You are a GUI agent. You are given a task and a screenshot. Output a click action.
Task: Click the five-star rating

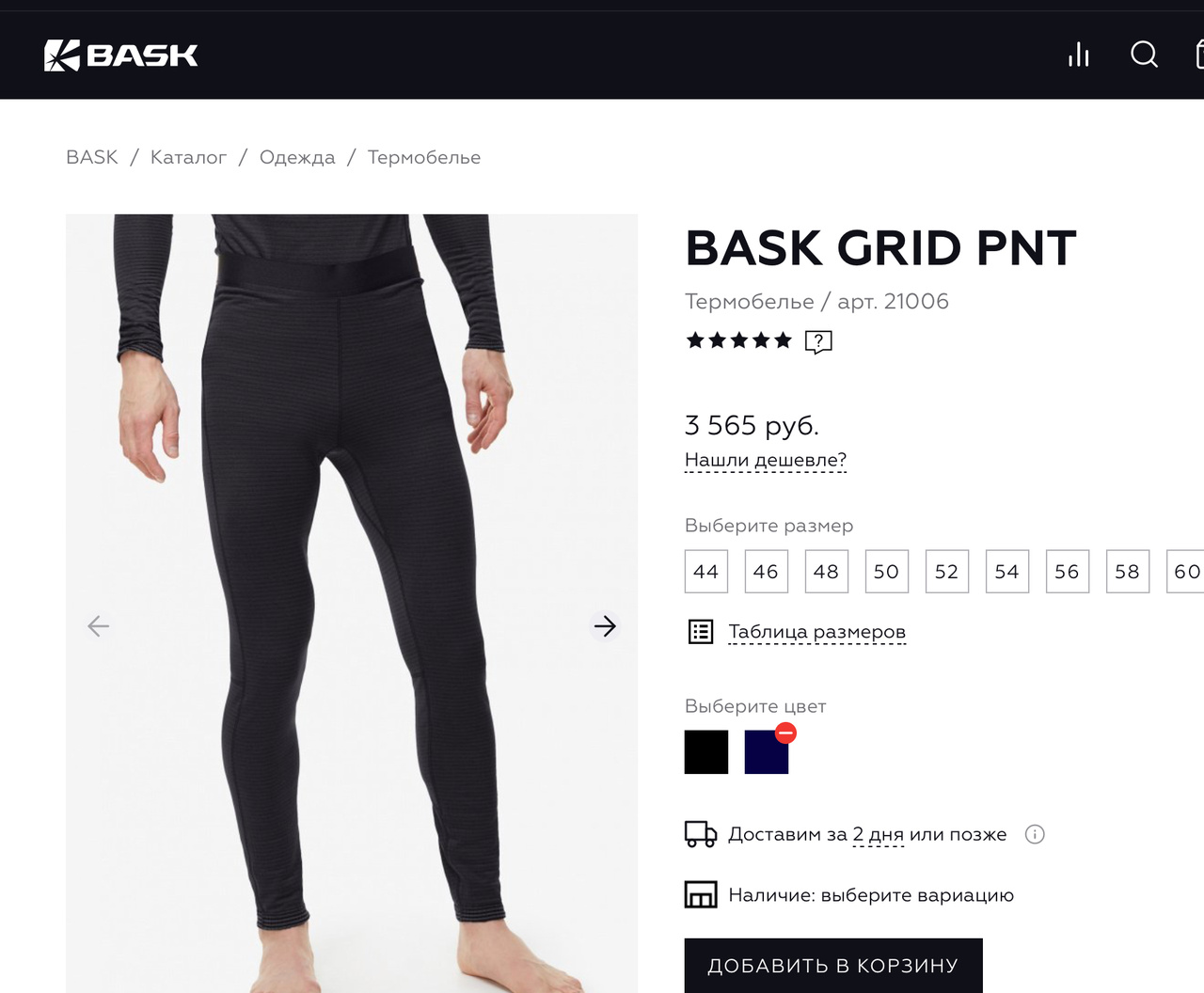coord(739,340)
